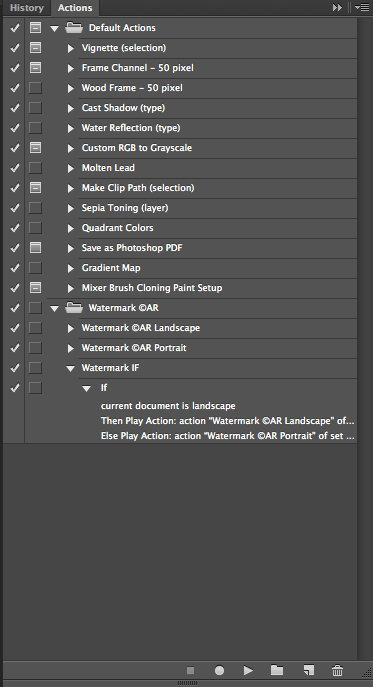The width and height of the screenshot is (373, 687).
Task: Toggle dialog box for Frame Channel action
Action: [36, 68]
